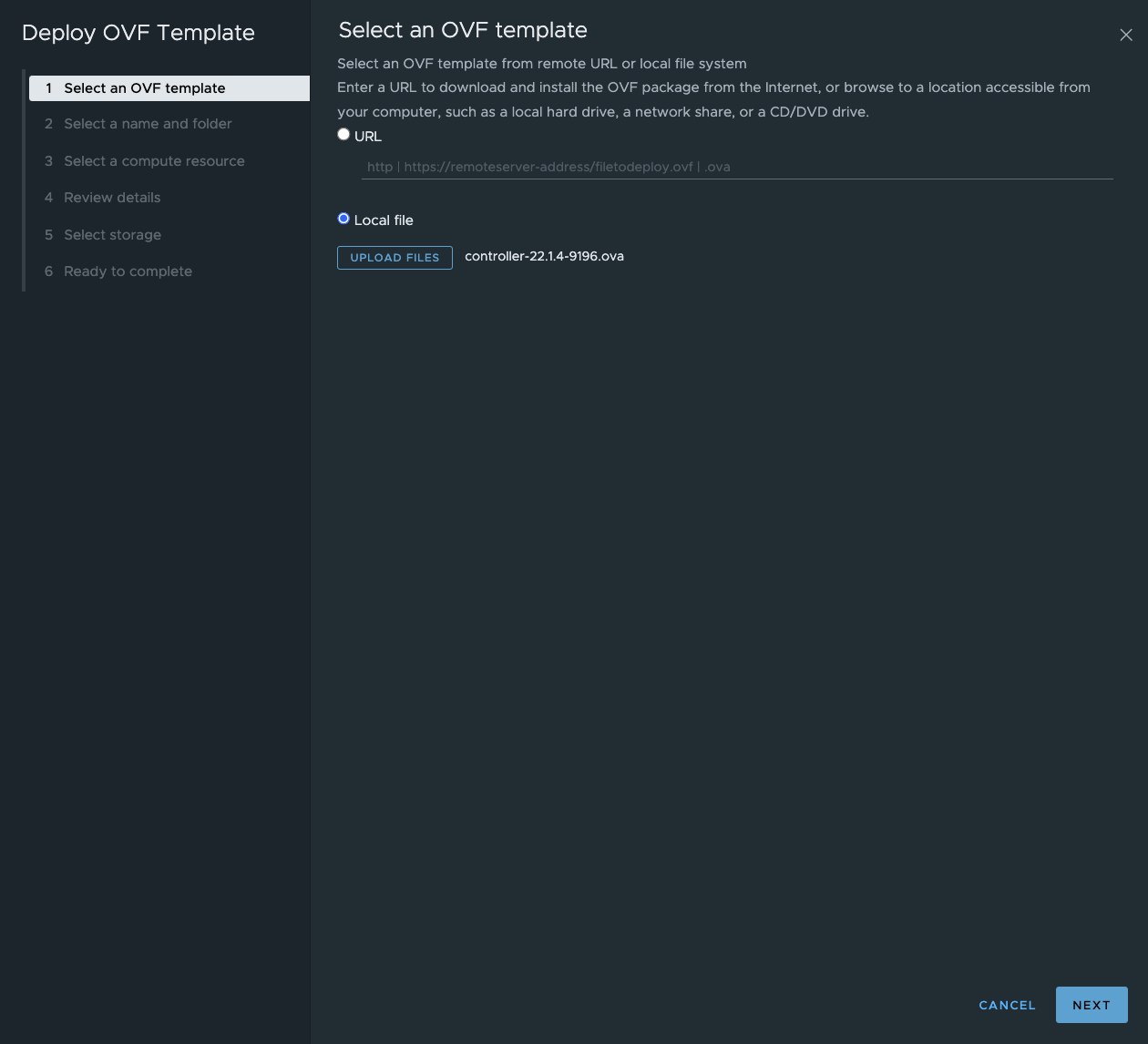Click the Select an OVF template heading
1148x1044 pixels.
pos(462,30)
